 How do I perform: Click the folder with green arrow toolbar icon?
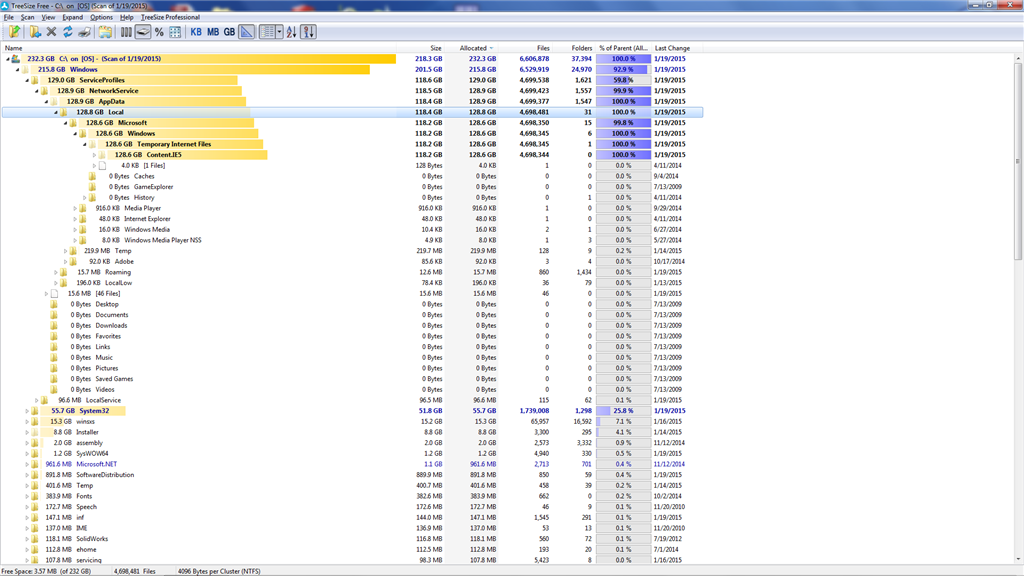14,31
